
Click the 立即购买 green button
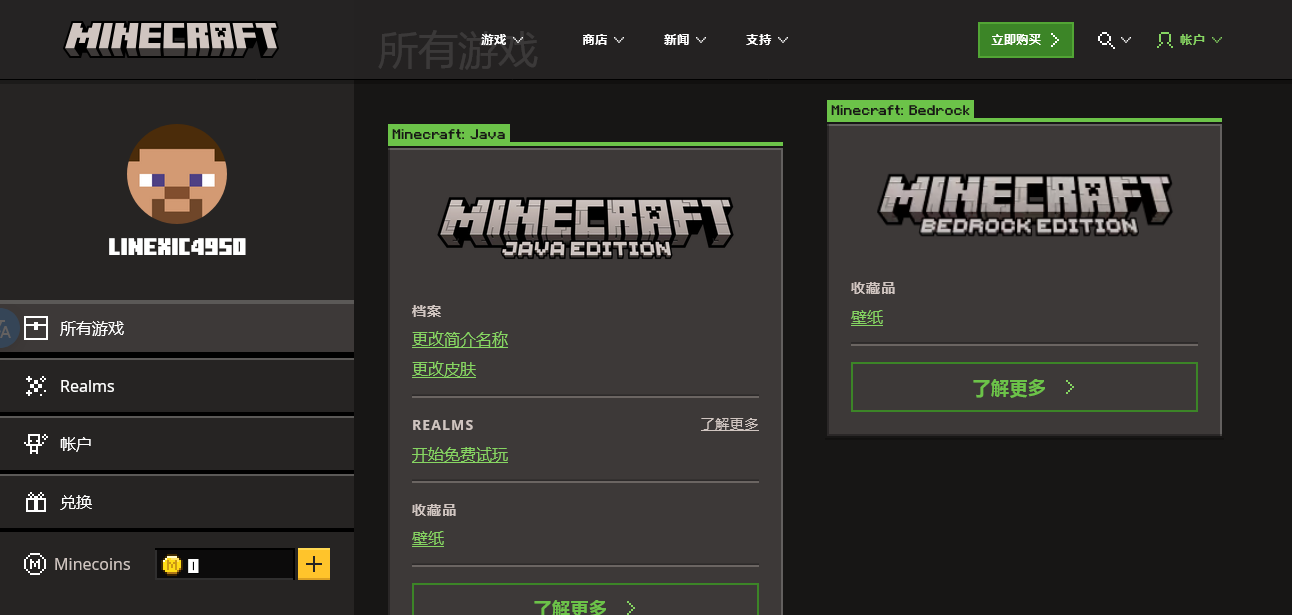click(1025, 40)
